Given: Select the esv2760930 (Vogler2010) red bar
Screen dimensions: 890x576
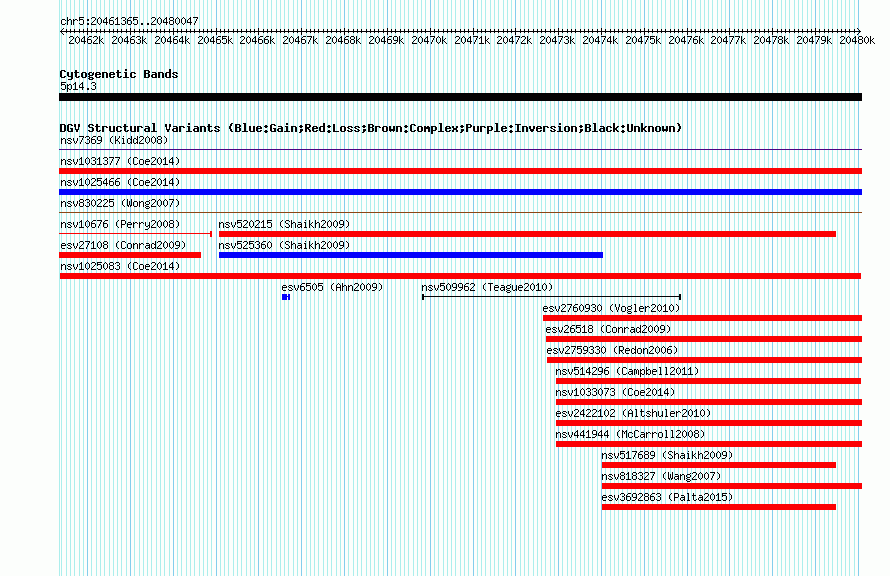Looking at the screenshot, I should [x=703, y=318].
